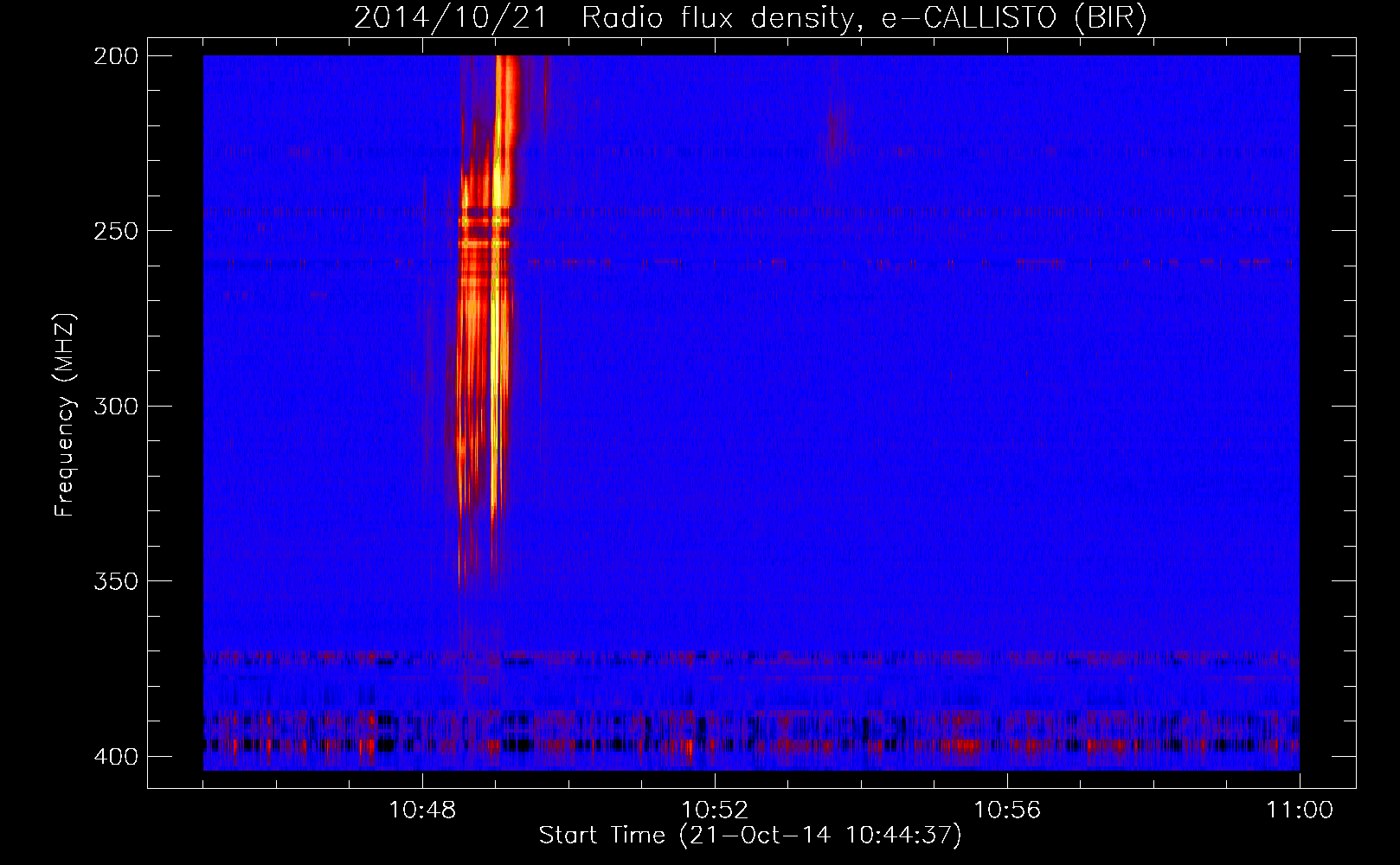Viewport: 1400px width, 865px height.
Task: Click the '11:00' time axis label
Action: [x=1300, y=811]
